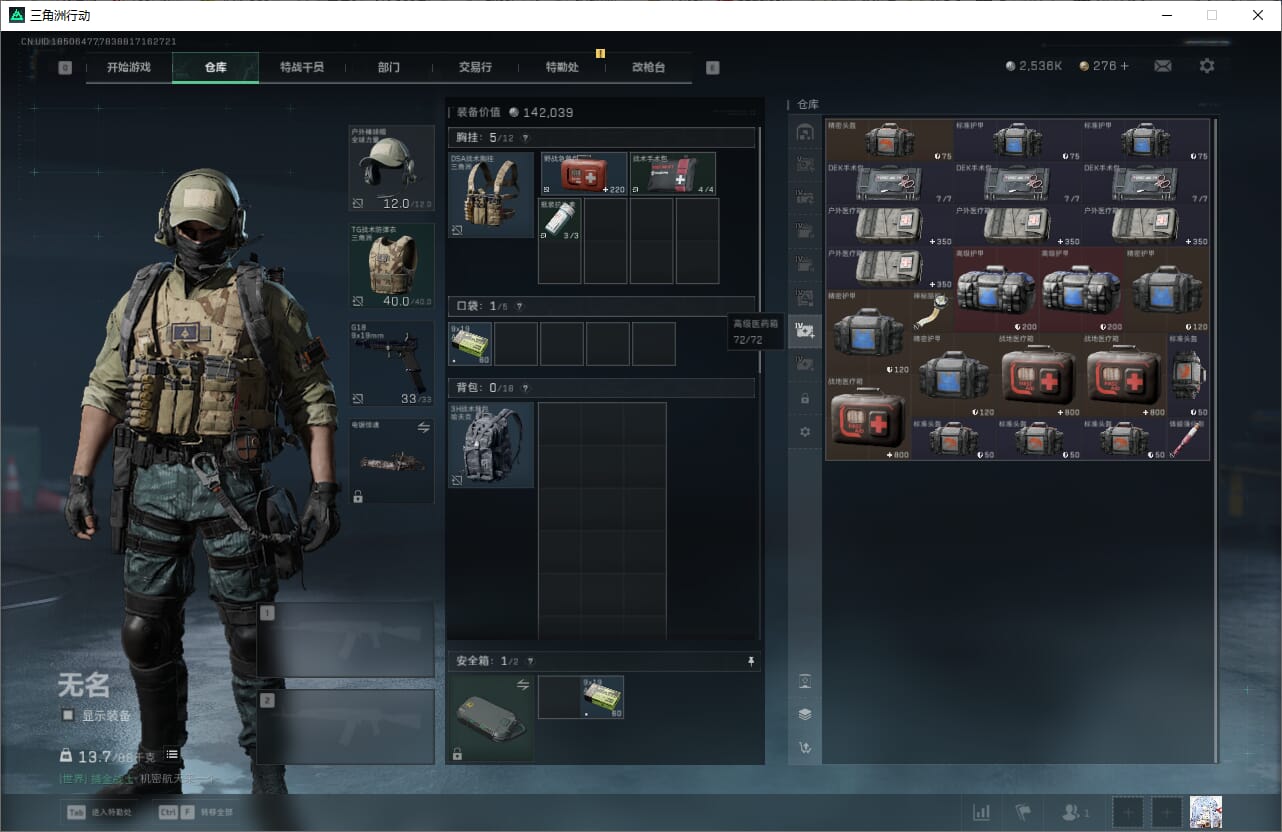Open the 特战干员 tab

point(302,67)
